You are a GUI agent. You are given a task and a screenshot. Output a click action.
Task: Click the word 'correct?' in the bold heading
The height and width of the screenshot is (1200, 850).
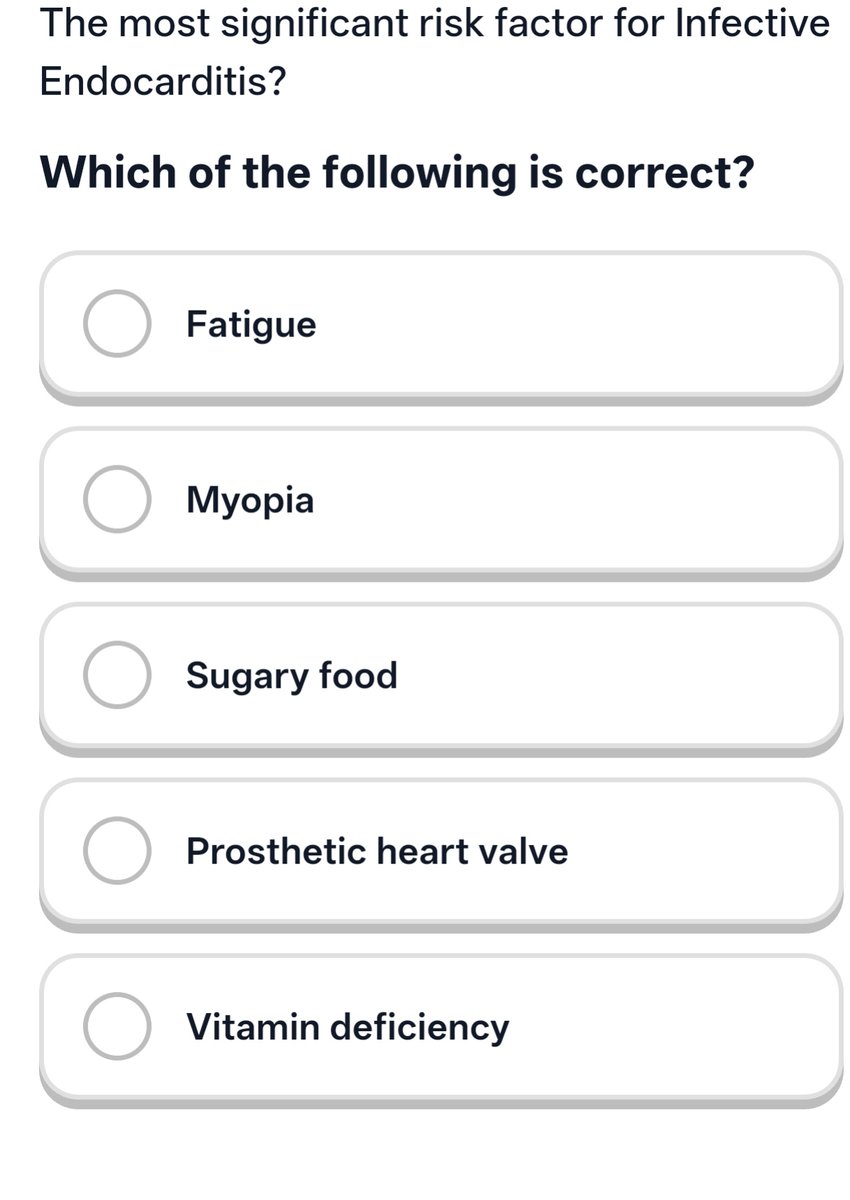[x=665, y=174]
